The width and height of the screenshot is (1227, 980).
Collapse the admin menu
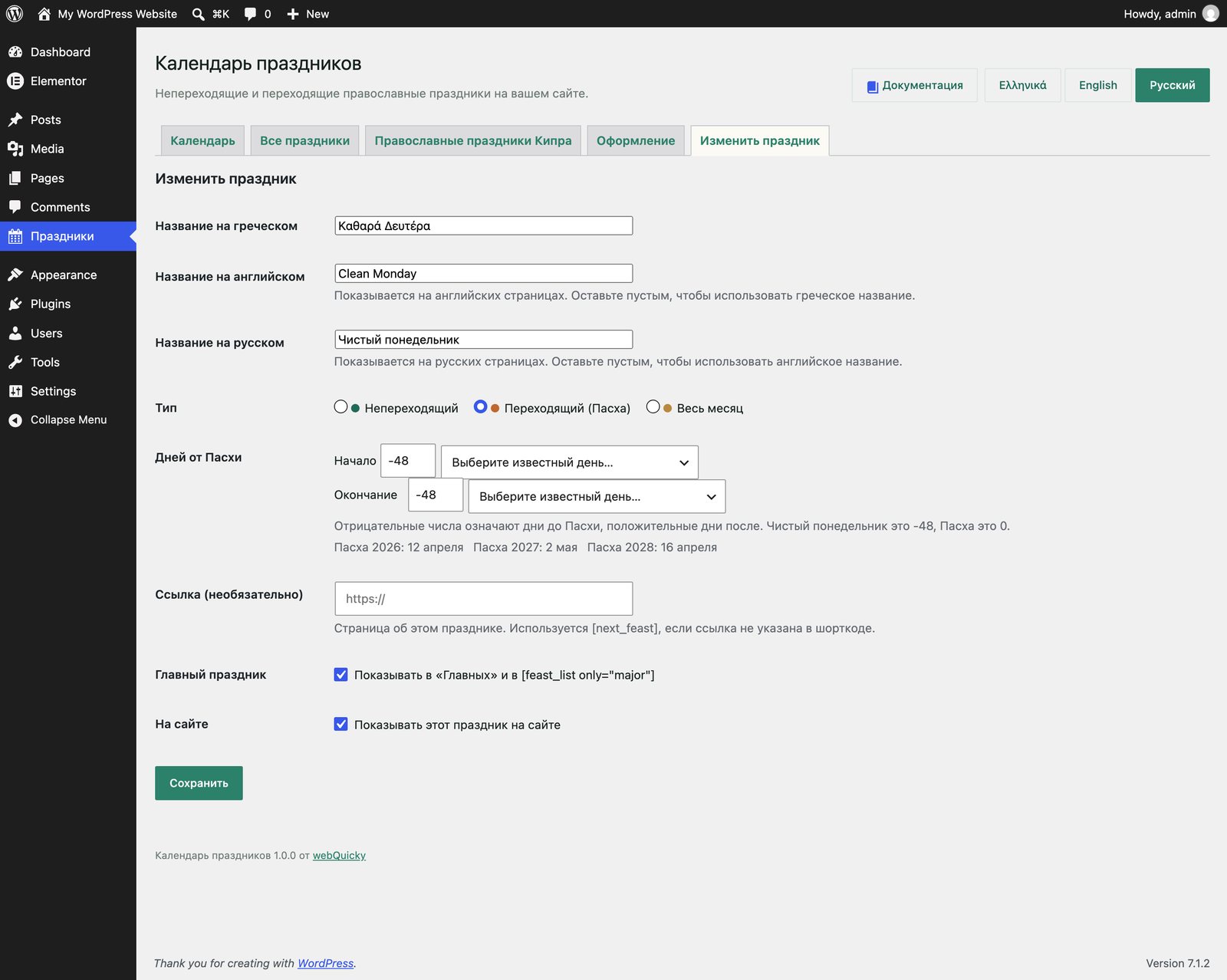pos(68,420)
